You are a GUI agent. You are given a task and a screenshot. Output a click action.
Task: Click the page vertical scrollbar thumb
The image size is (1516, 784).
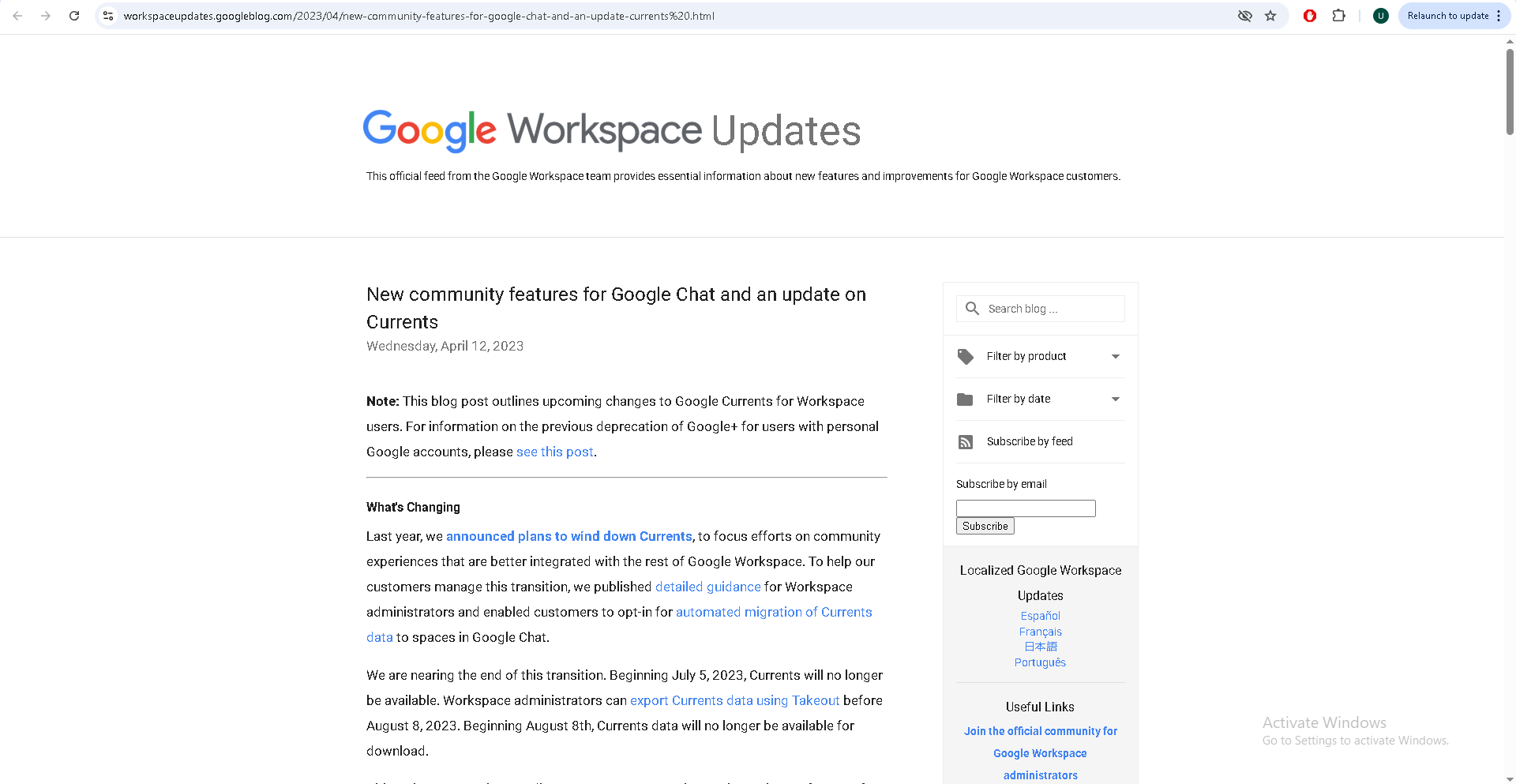coord(1510,92)
